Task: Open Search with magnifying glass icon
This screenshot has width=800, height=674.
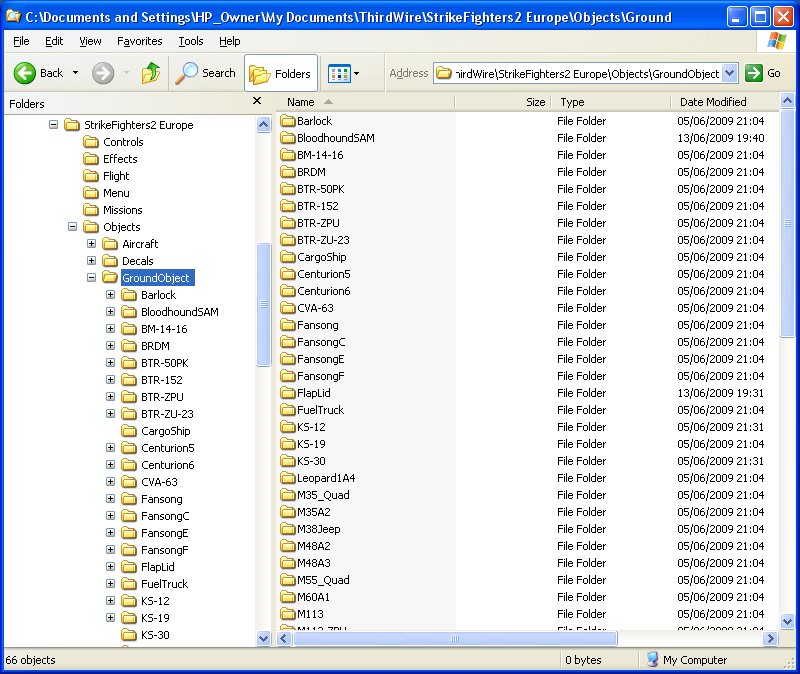Action: (186, 73)
